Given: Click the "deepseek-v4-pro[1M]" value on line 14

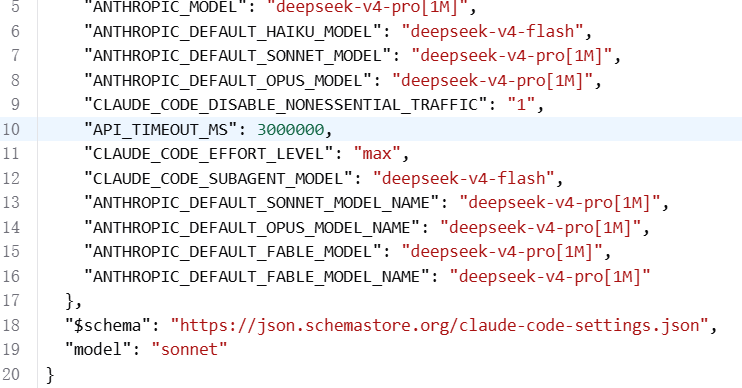Looking at the screenshot, I should point(540,228).
